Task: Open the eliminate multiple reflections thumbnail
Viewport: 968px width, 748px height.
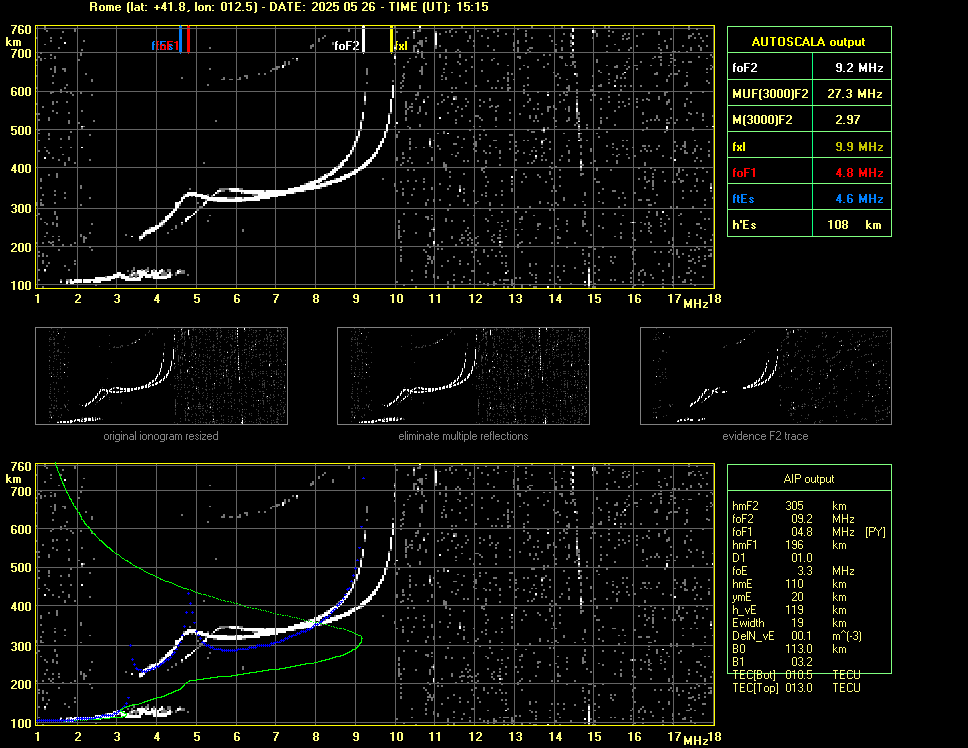Action: click(464, 376)
